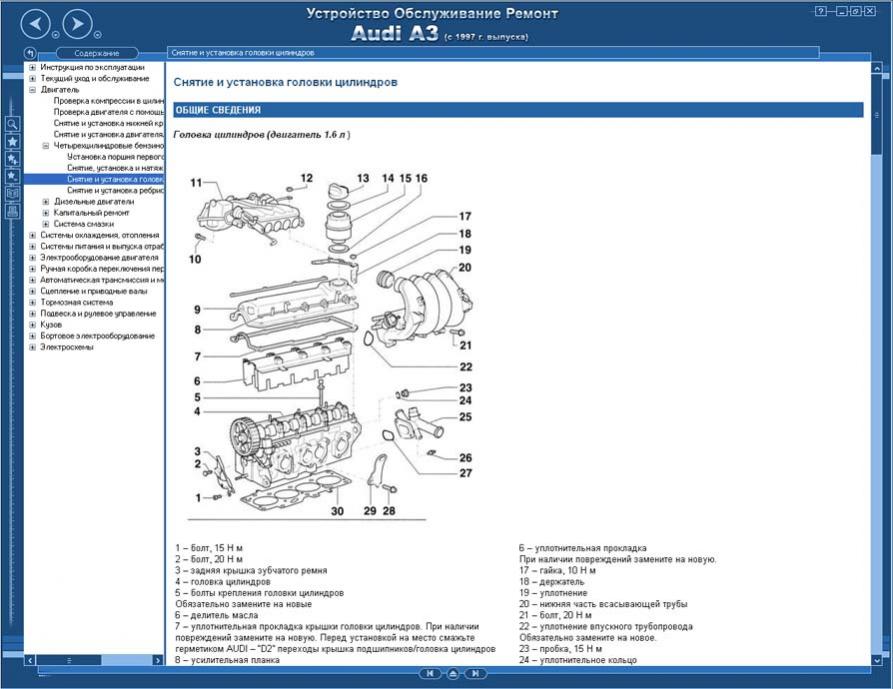
Task: Expand Инструкция по эксплуатации
Action: [x=32, y=67]
